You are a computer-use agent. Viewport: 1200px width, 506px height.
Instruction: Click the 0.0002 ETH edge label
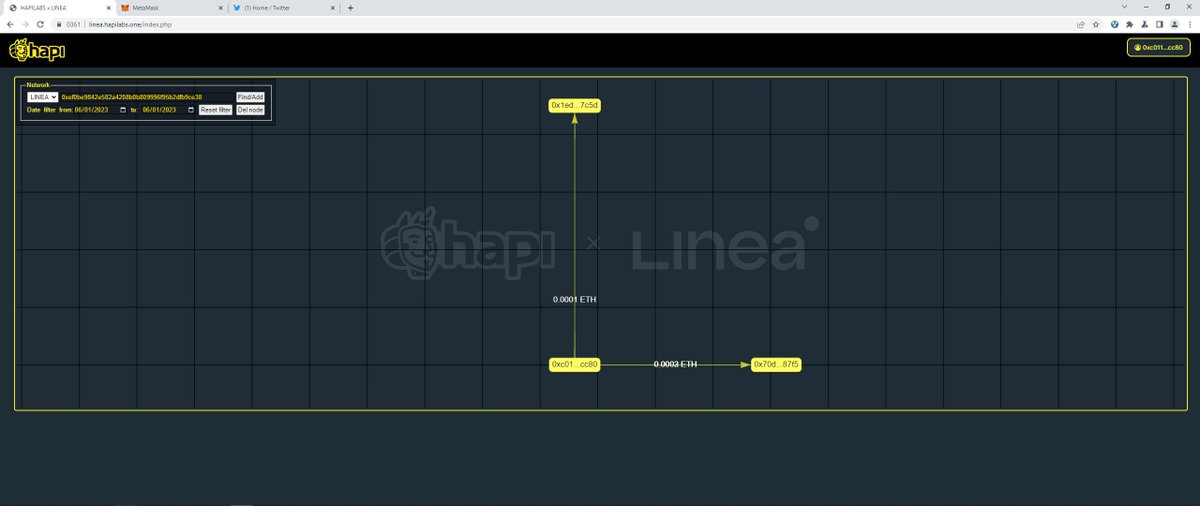pyautogui.click(x=676, y=365)
